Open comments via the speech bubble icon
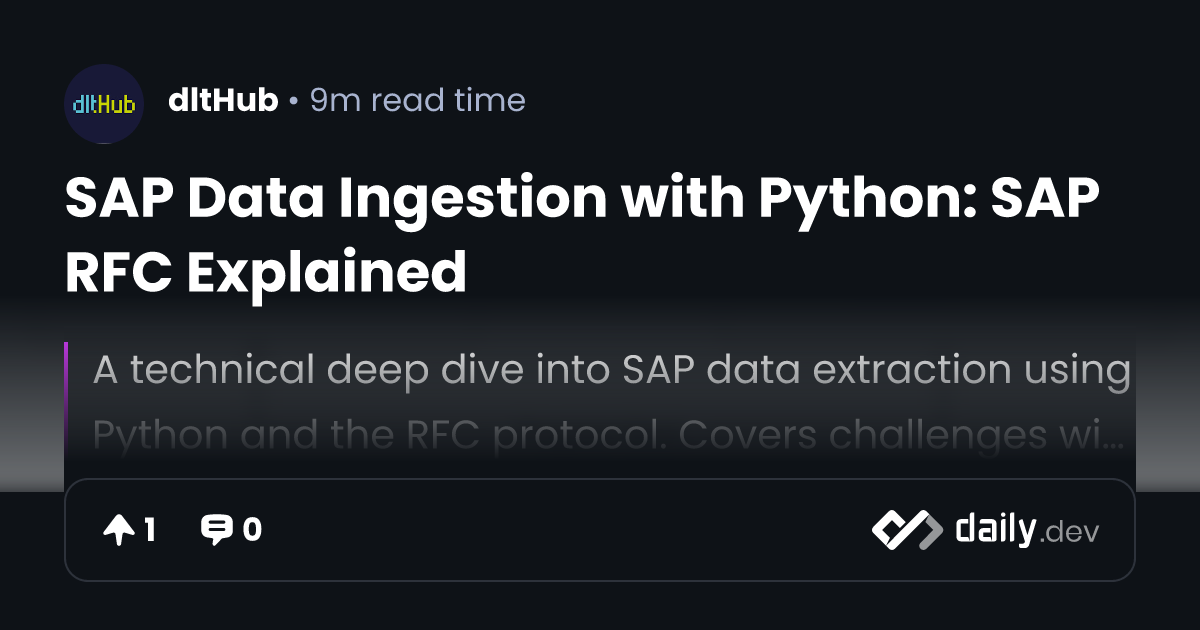The image size is (1200, 630). pyautogui.click(x=216, y=530)
